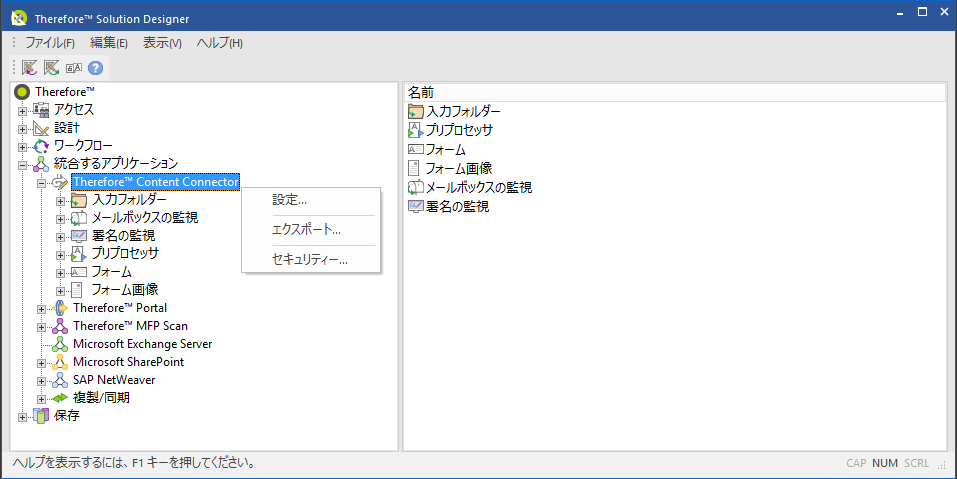Expand the Microsoft SharePoint node
The image size is (957, 479).
[42, 363]
